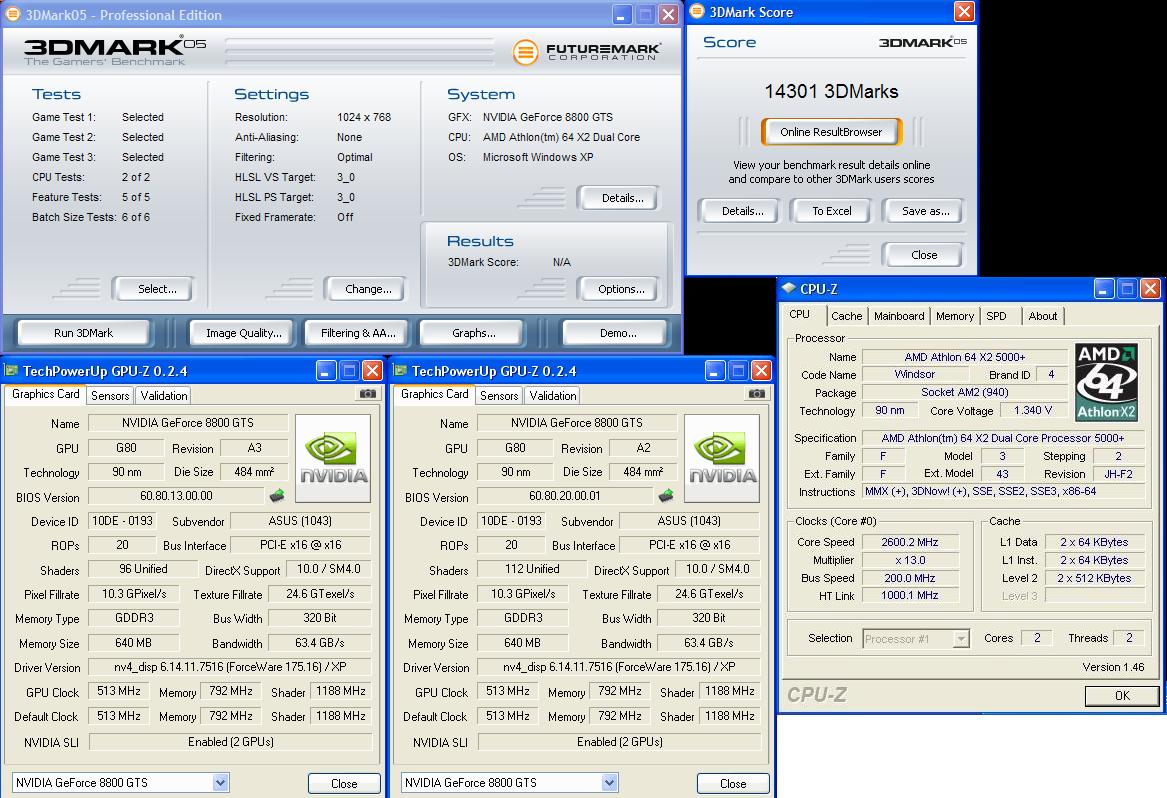Viewport: 1167px width, 798px height.
Task: Click the CPU-Z title bar icon
Action: [x=789, y=288]
